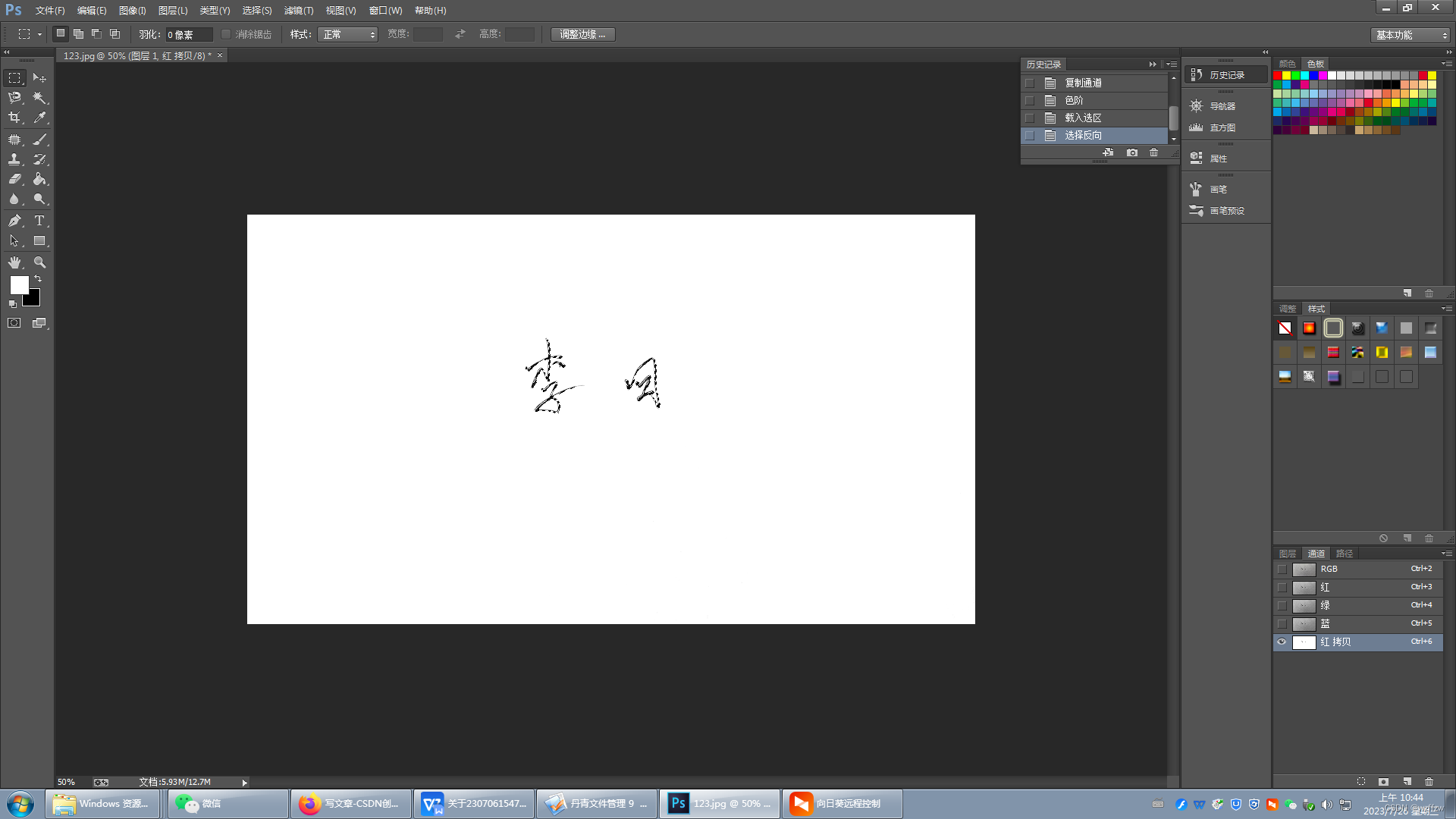
Task: Toggle visibility of 蓝 channel
Action: coord(1282,624)
